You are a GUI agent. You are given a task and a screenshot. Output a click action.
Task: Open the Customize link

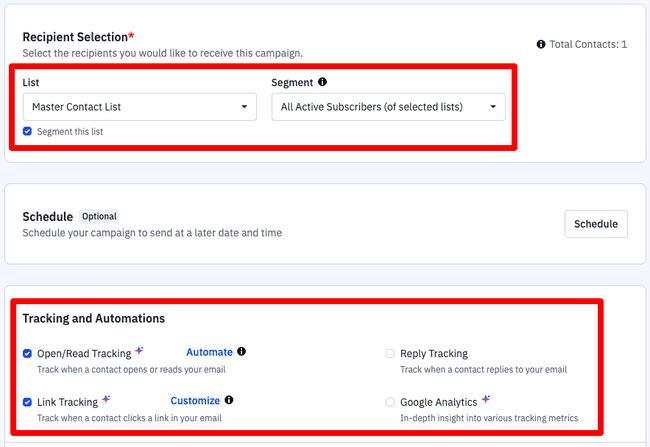195,401
